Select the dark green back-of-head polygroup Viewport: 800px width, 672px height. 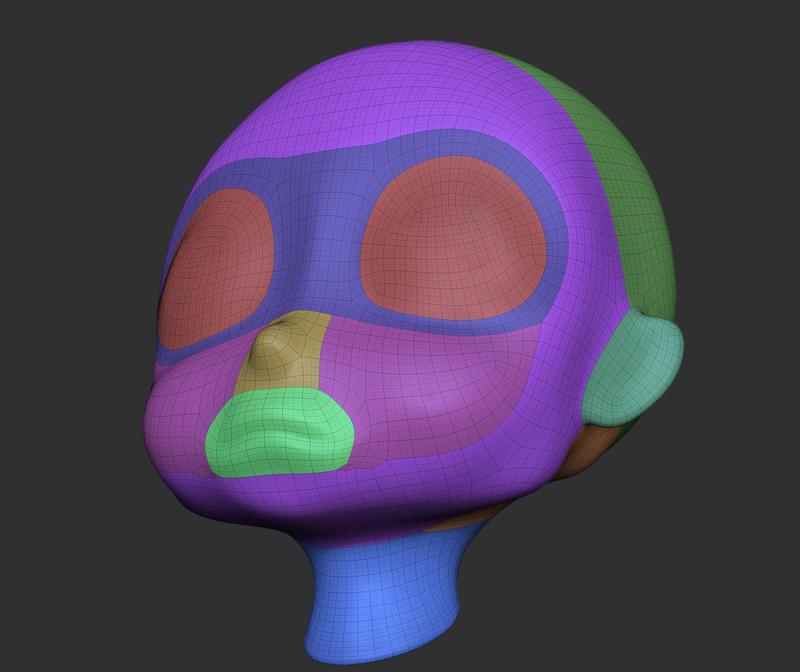tap(638, 204)
